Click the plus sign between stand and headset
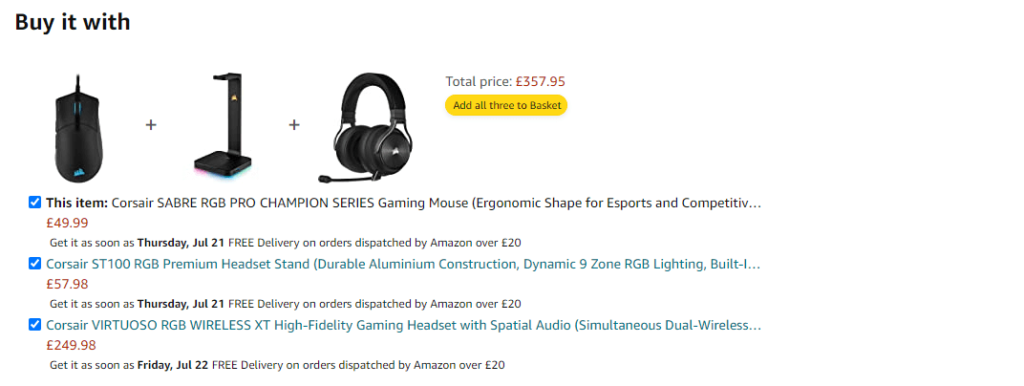This screenshot has height=386, width=1024. click(x=295, y=125)
